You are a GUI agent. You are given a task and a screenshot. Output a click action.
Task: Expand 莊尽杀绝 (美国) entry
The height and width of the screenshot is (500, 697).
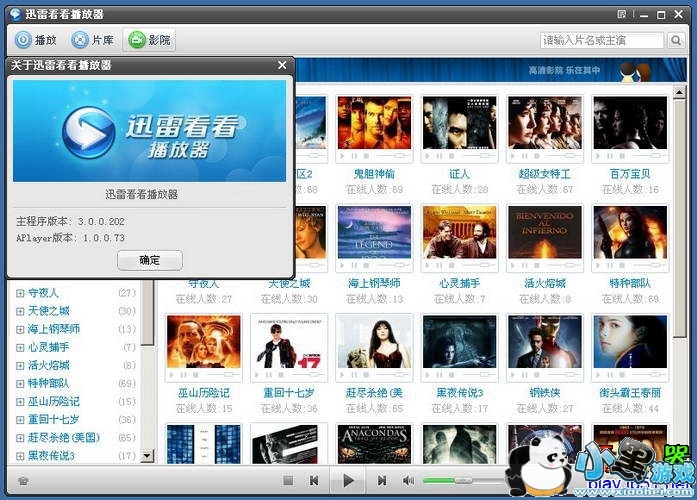20,438
